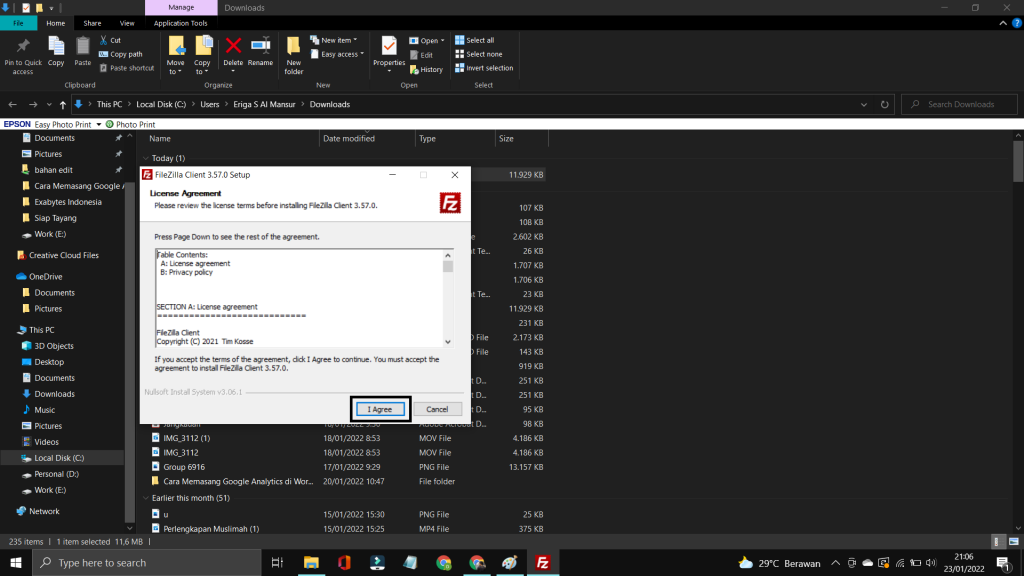The height and width of the screenshot is (576, 1024).
Task: Cancel the FileZilla Client setup
Action: tap(437, 408)
